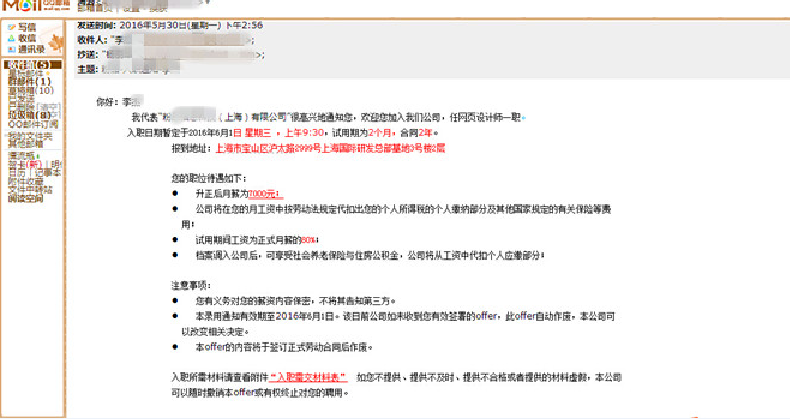Click the QQ Mail logo
The height and width of the screenshot is (419, 790).
33,8
